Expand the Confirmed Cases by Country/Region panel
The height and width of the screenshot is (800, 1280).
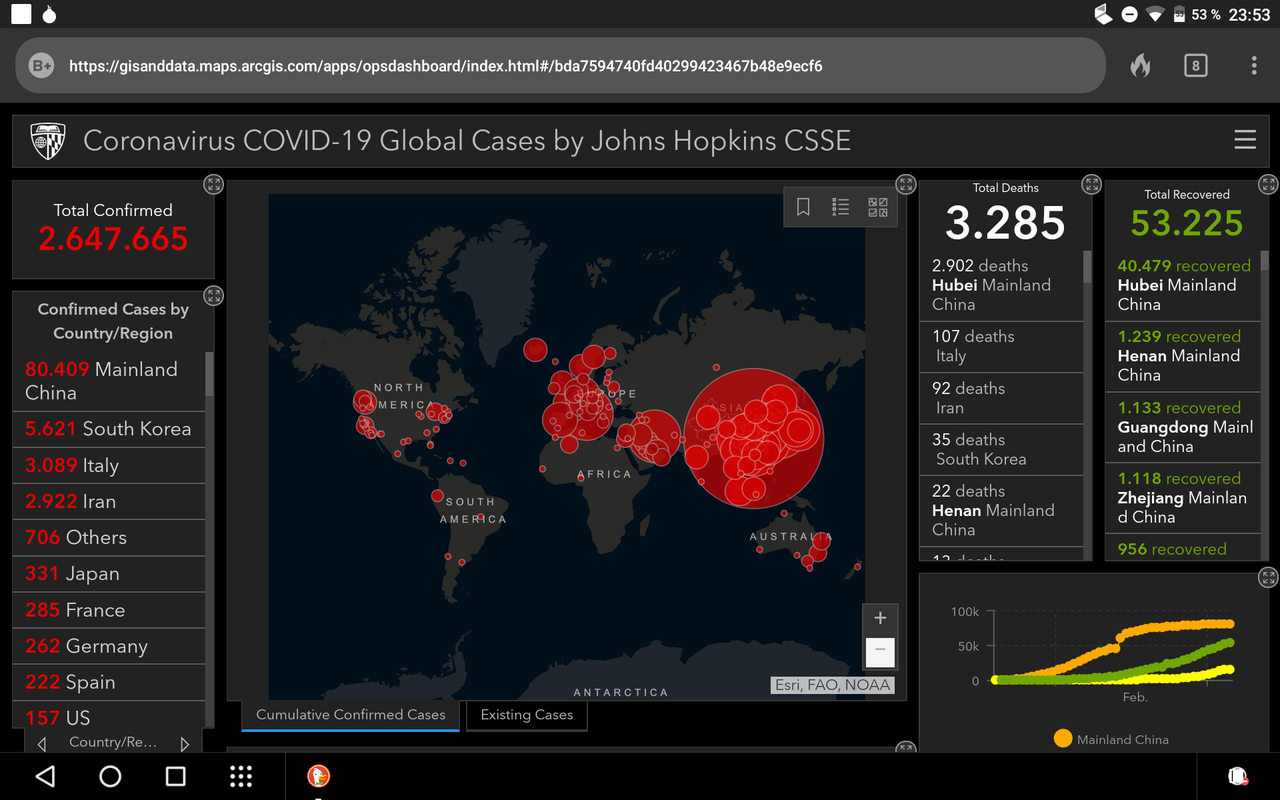pos(213,295)
